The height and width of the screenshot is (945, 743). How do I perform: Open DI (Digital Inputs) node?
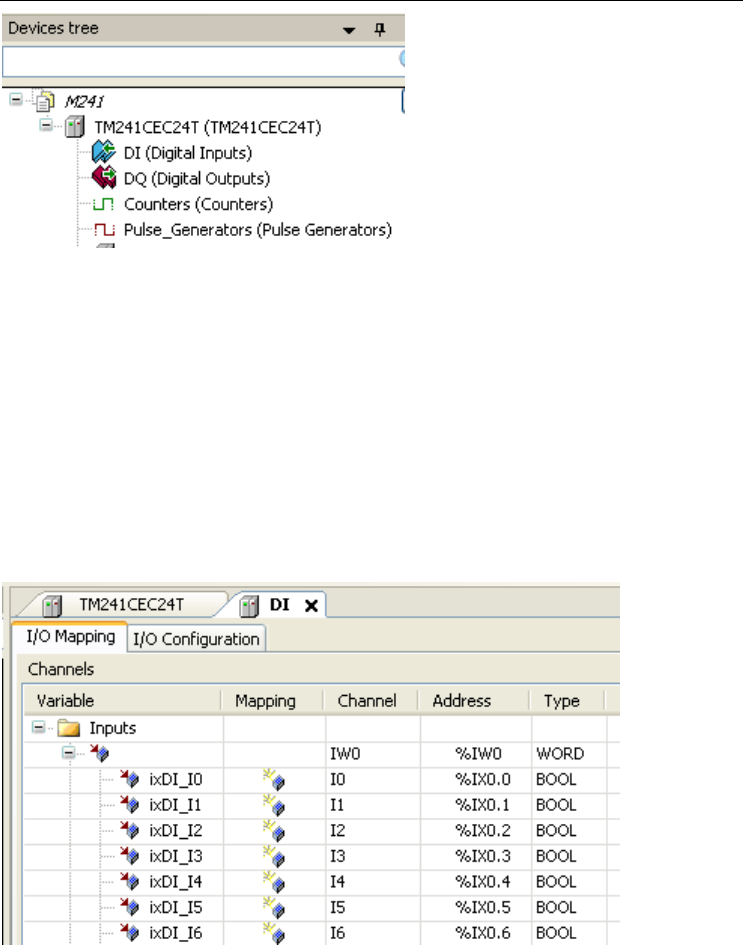pos(187,153)
